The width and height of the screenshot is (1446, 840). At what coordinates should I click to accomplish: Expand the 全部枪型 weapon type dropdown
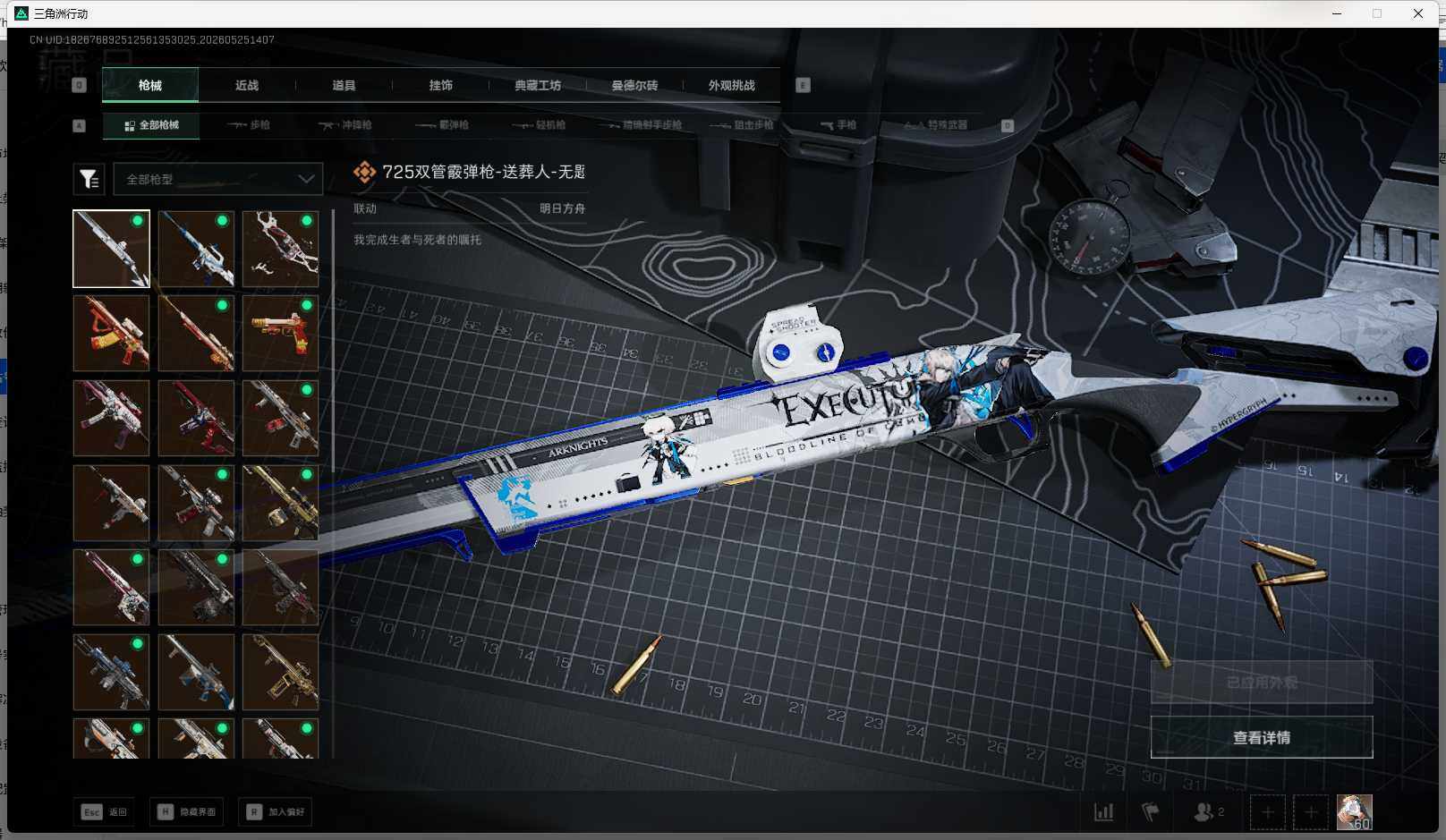pyautogui.click(x=218, y=179)
